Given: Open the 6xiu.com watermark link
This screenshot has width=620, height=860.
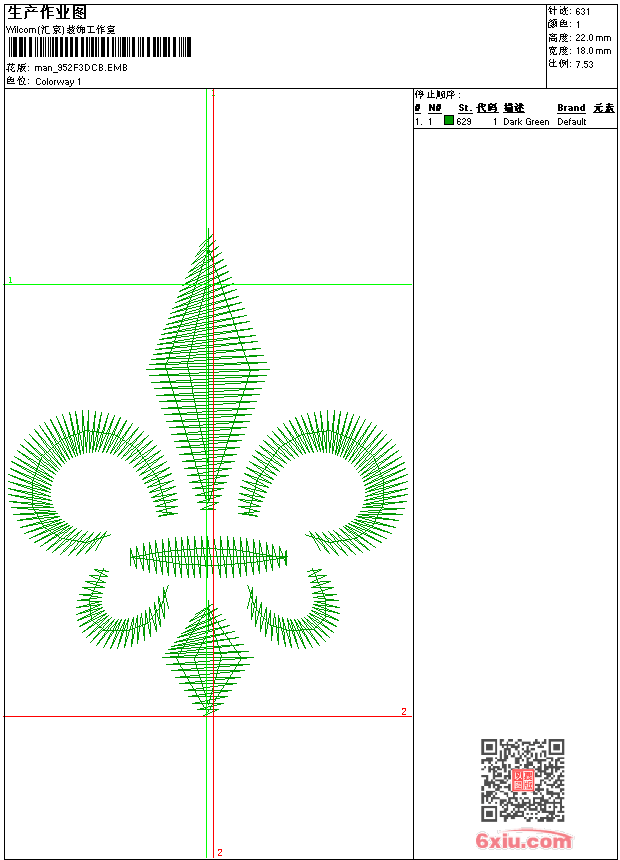Looking at the screenshot, I should 524,841.
